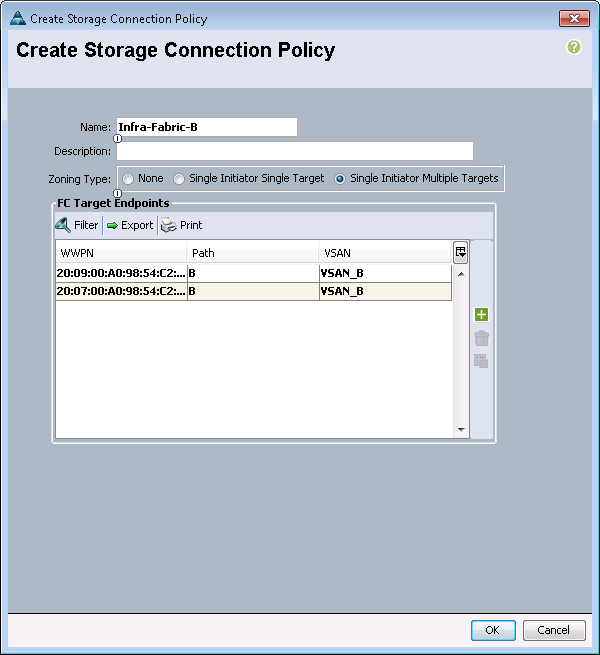Click the Cancel button
Viewport: 600px width, 655px height.
click(554, 630)
